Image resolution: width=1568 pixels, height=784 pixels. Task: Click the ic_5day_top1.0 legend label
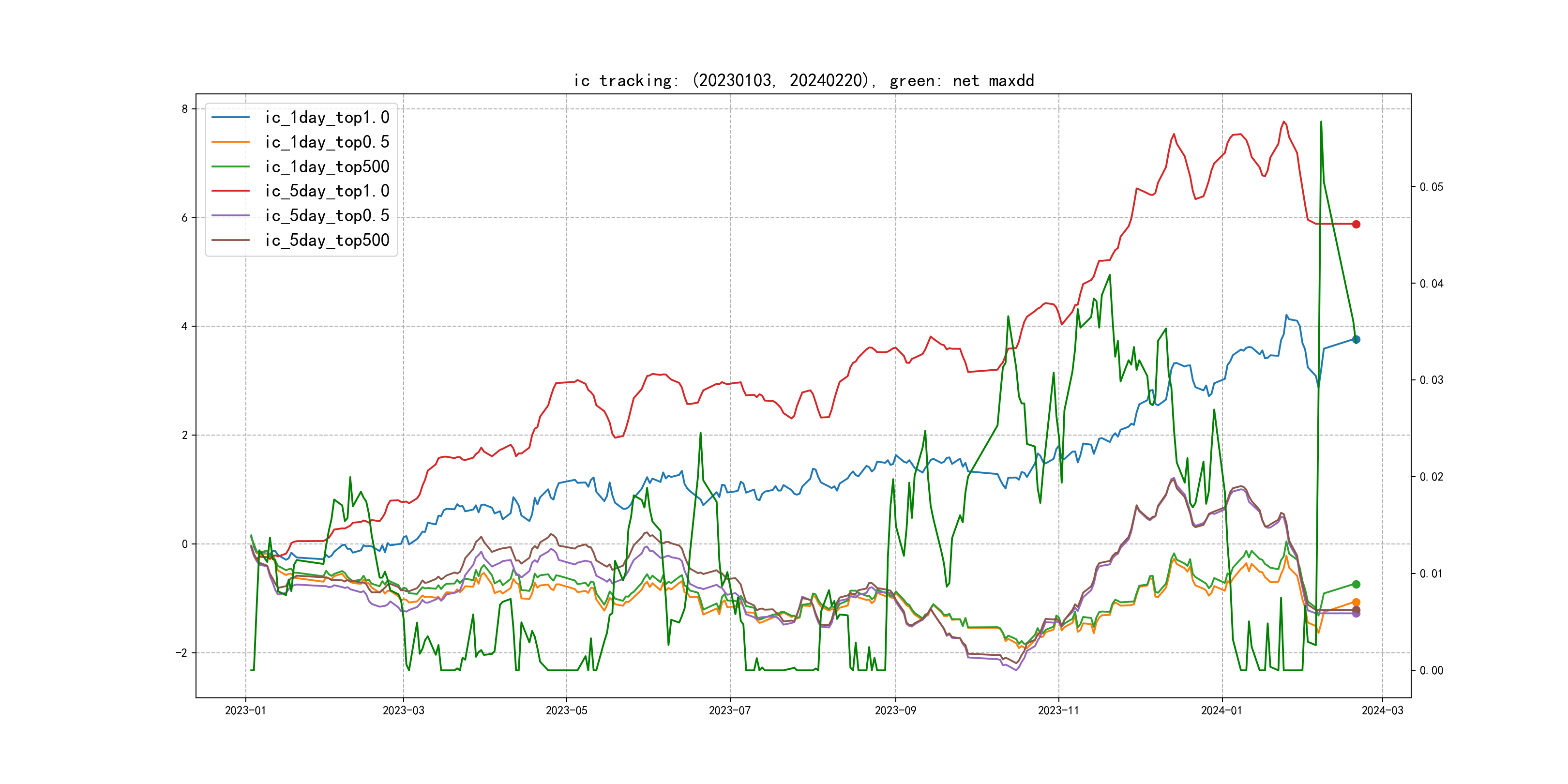tap(327, 191)
